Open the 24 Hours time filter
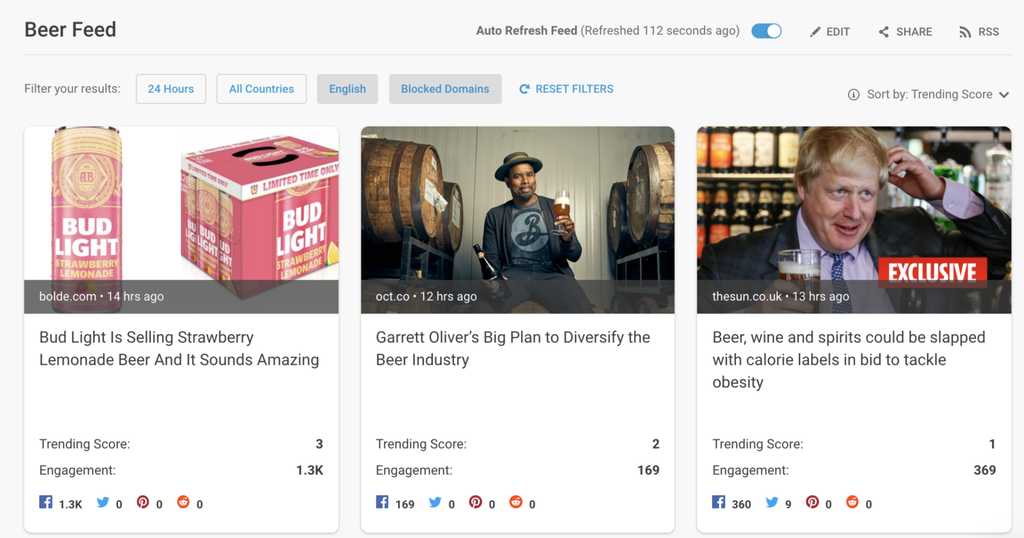This screenshot has height=538, width=1024. pos(171,89)
